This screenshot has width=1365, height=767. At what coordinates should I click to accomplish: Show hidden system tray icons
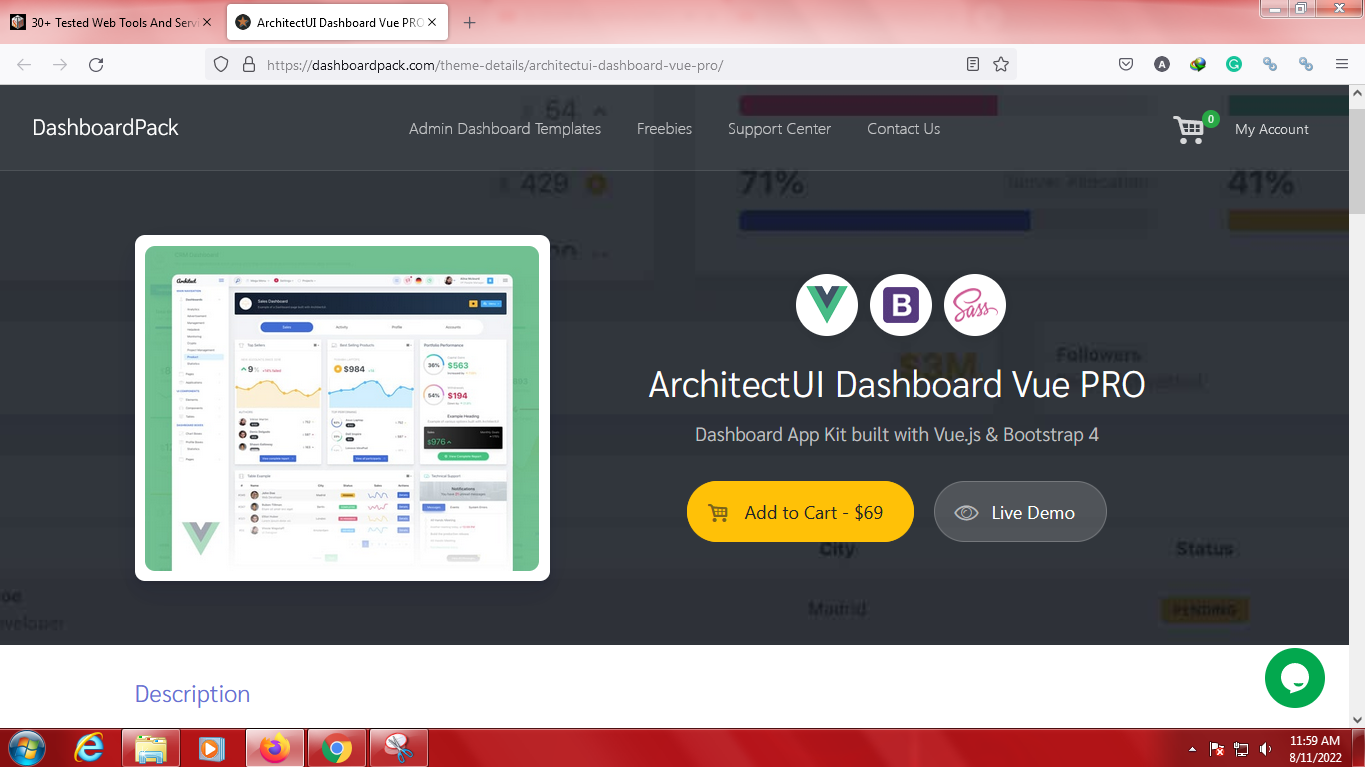(1192, 748)
